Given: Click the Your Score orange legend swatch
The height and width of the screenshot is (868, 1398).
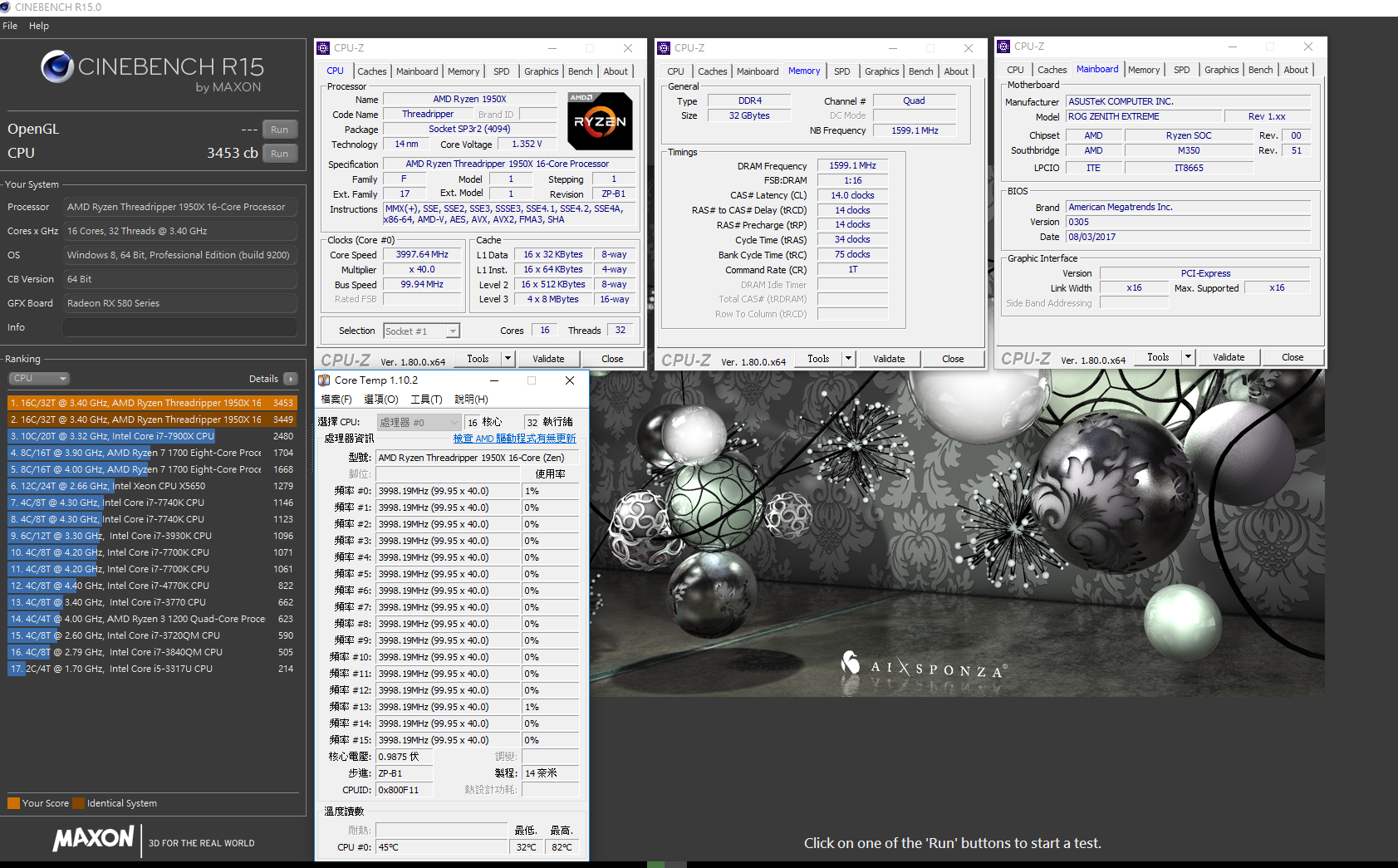Looking at the screenshot, I should pyautogui.click(x=13, y=803).
